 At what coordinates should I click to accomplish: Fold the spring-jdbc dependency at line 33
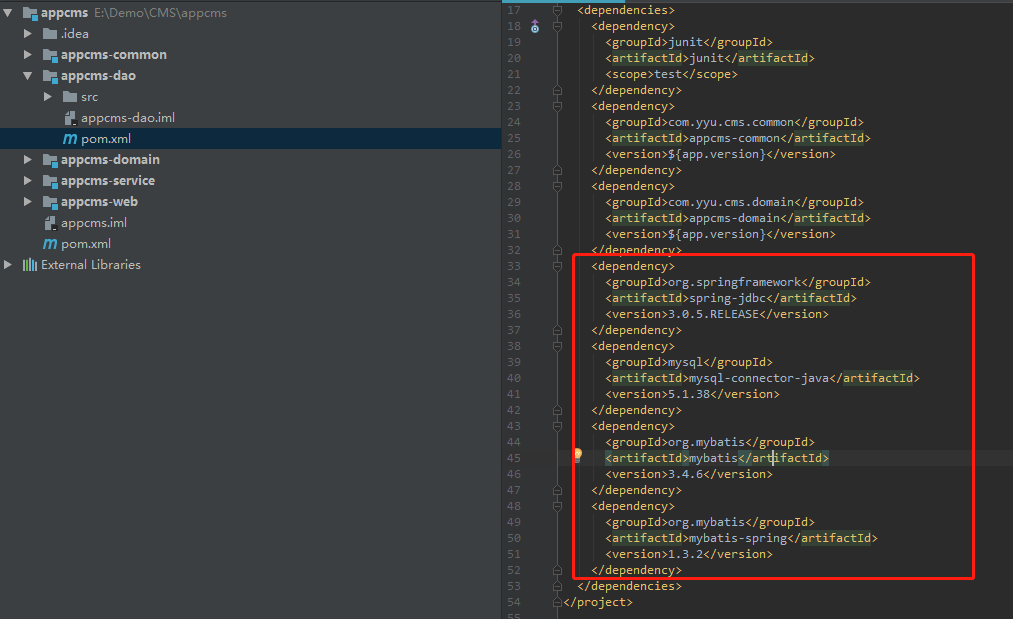(x=558, y=266)
